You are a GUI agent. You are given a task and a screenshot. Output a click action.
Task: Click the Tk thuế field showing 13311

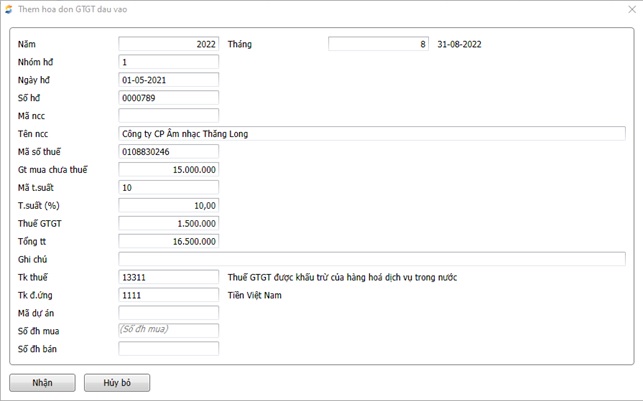click(x=168, y=277)
